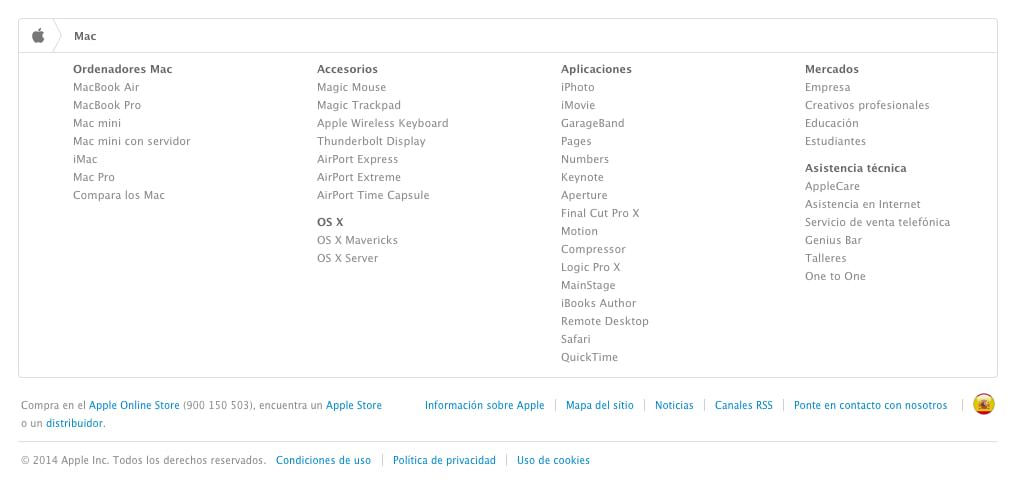Open the Genius Bar support link

(x=833, y=240)
